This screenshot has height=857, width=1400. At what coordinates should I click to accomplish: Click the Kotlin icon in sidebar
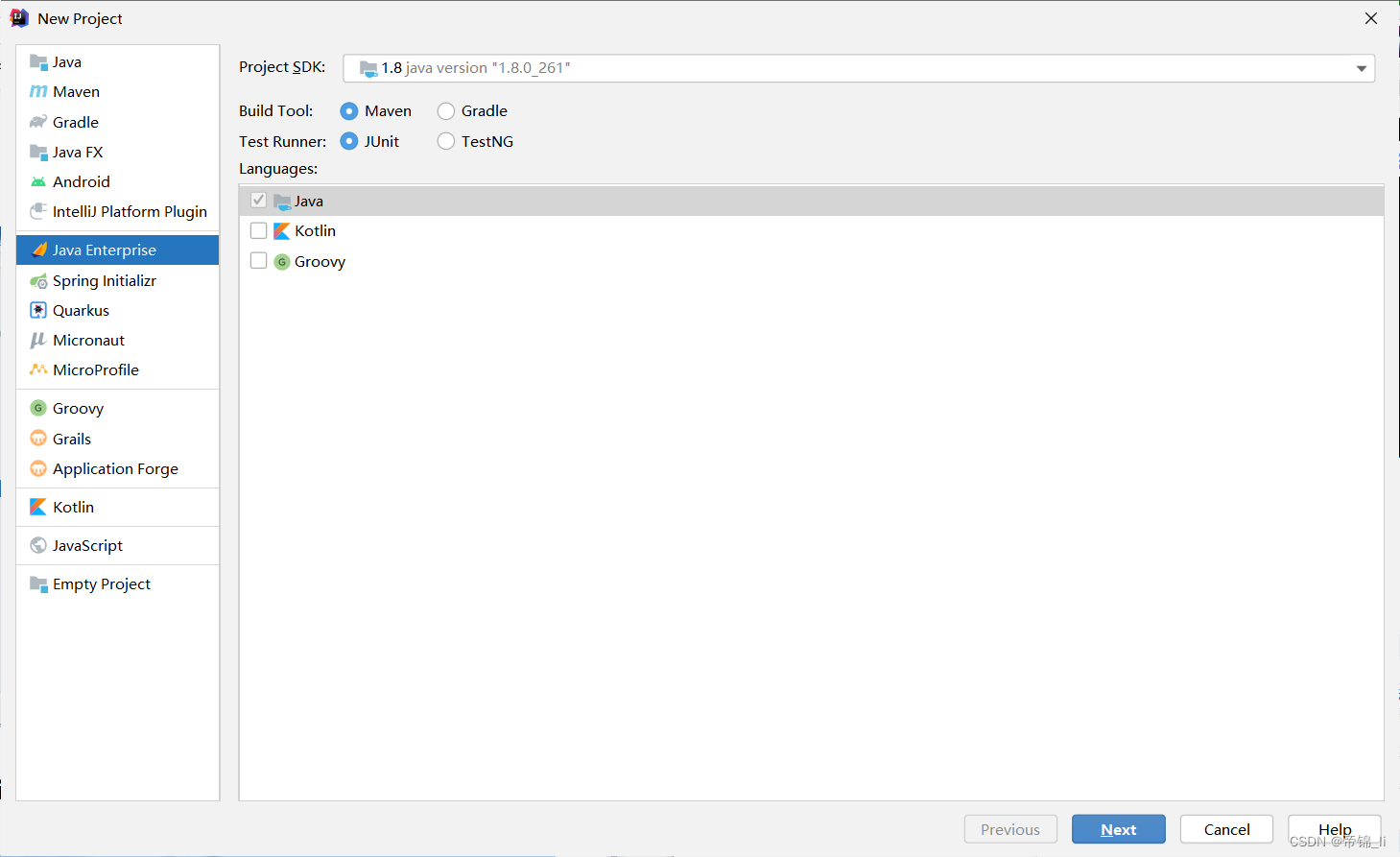[38, 507]
